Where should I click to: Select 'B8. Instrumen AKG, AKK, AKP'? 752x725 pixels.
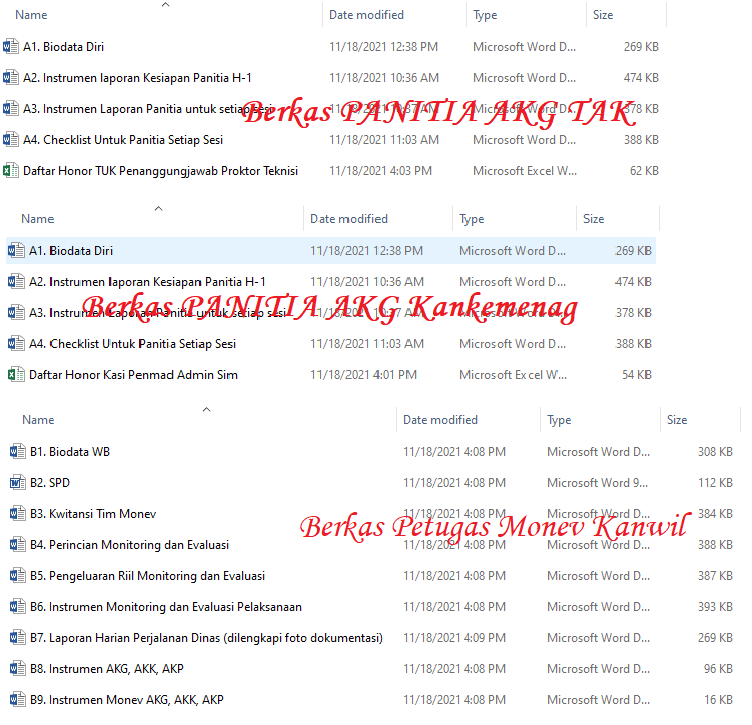click(x=106, y=668)
